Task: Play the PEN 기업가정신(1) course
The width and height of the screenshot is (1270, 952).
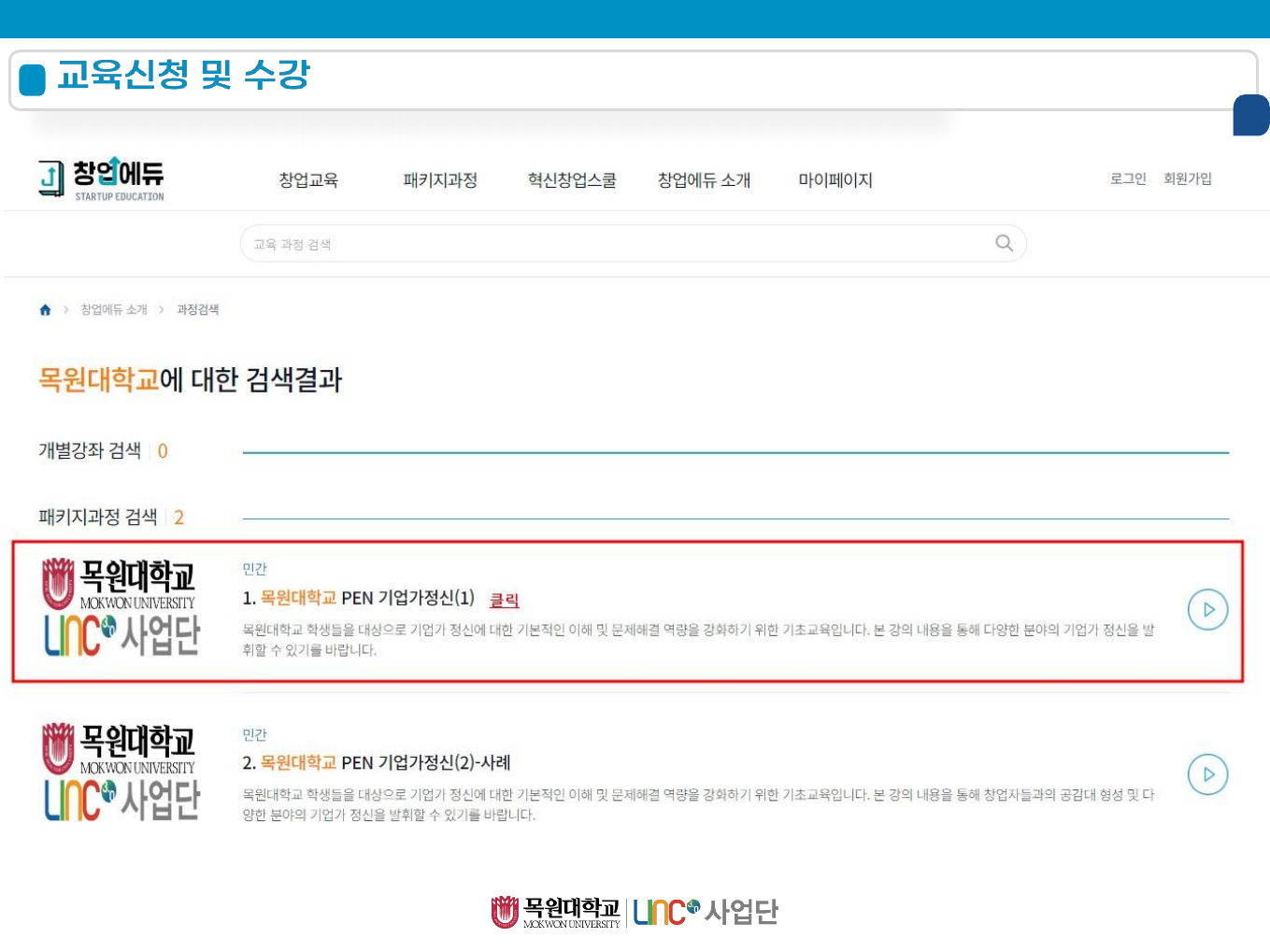Action: (x=1207, y=610)
